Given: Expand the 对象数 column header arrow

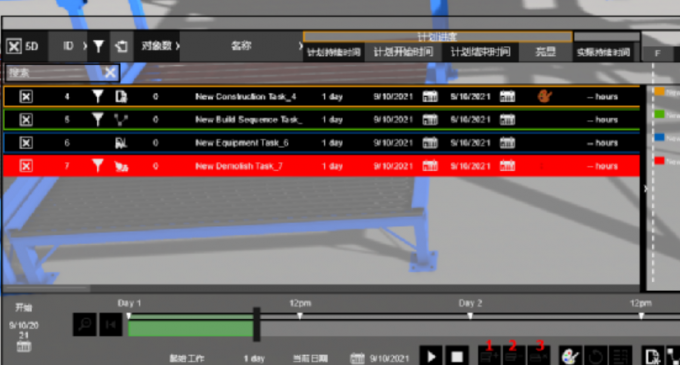Looking at the screenshot, I should tap(177, 46).
